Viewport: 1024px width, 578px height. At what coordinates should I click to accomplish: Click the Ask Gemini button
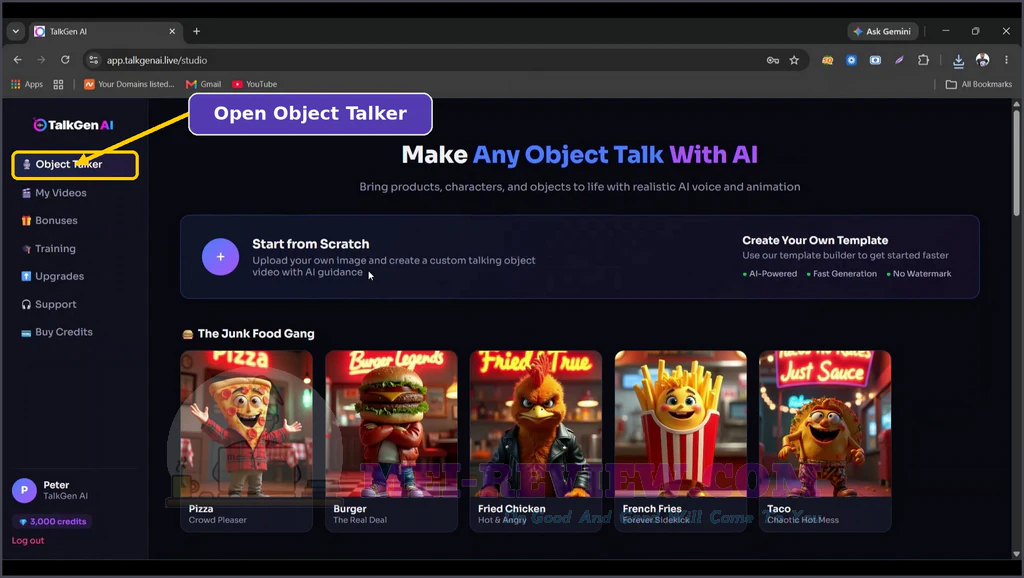pyautogui.click(x=883, y=31)
